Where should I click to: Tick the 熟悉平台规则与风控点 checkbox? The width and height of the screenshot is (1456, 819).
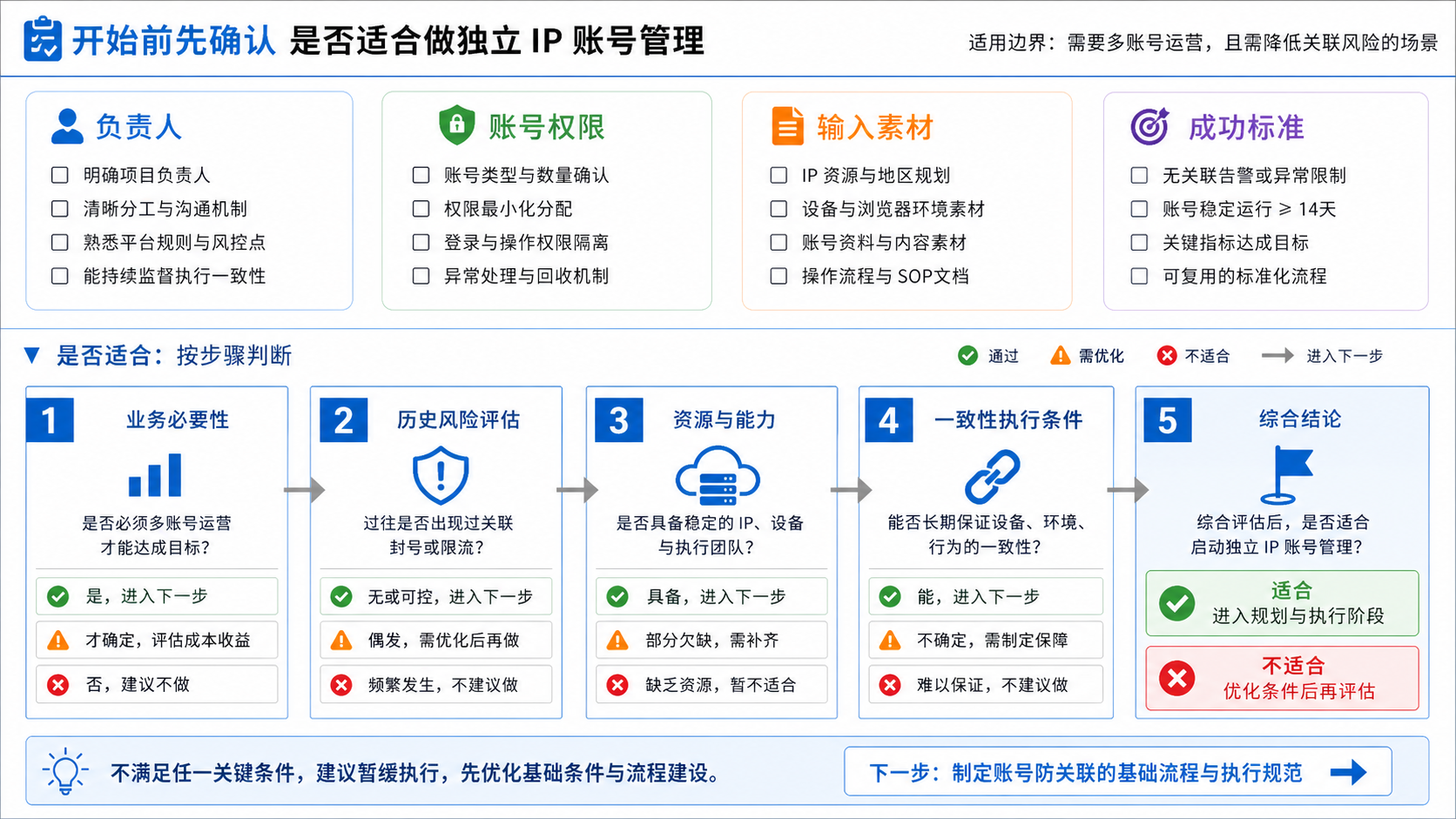(x=60, y=242)
